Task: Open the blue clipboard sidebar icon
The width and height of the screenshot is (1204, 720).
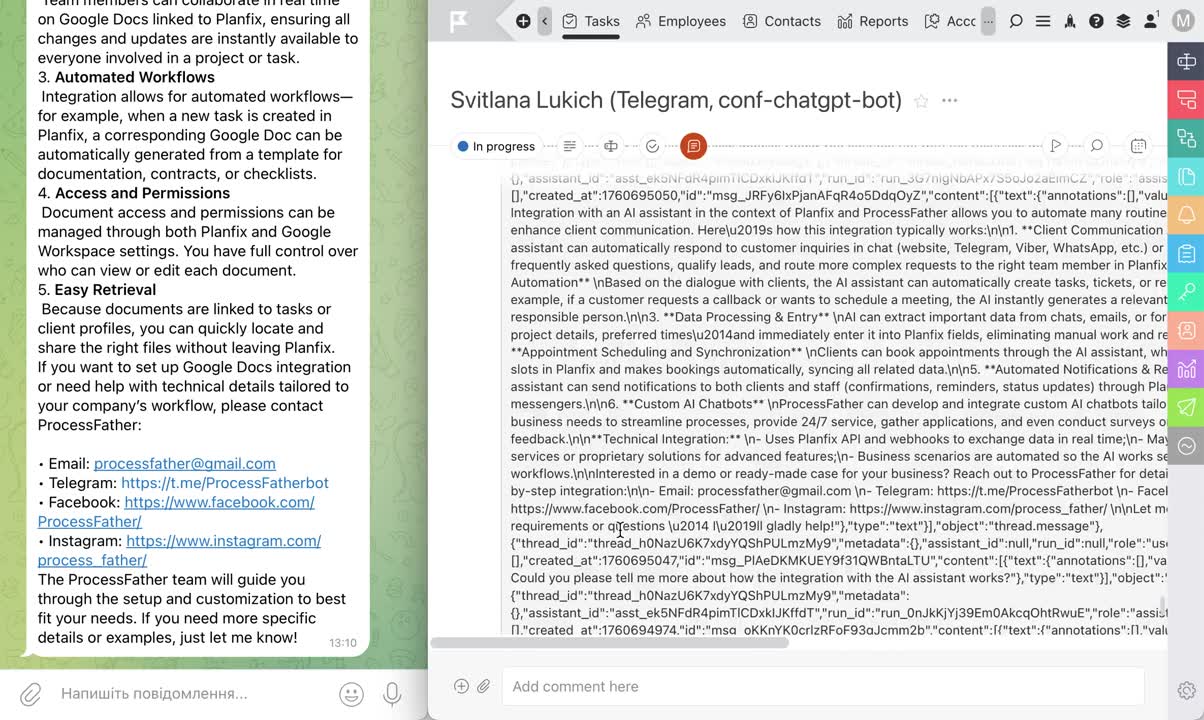Action: (1186, 253)
